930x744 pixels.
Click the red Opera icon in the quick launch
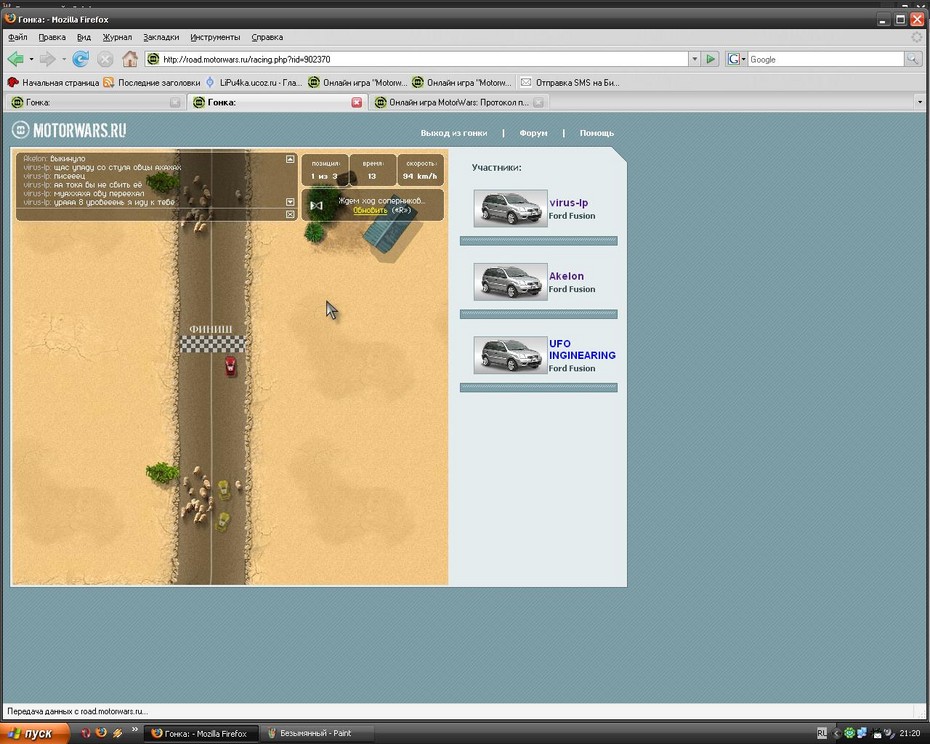pos(86,733)
